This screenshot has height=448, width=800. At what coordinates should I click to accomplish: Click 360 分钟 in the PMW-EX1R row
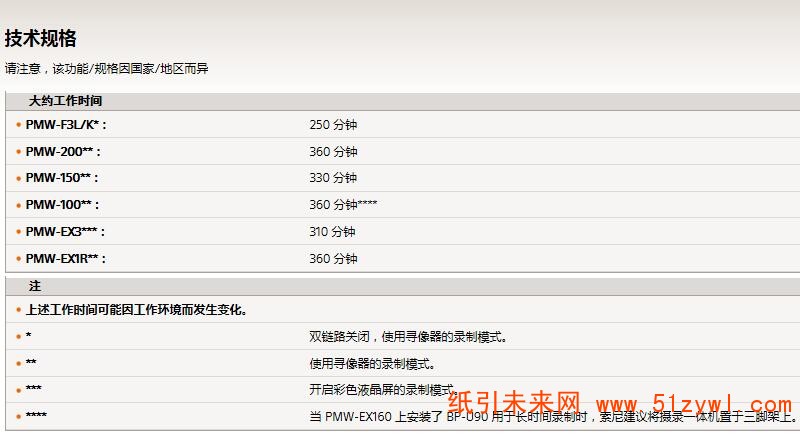[333, 259]
